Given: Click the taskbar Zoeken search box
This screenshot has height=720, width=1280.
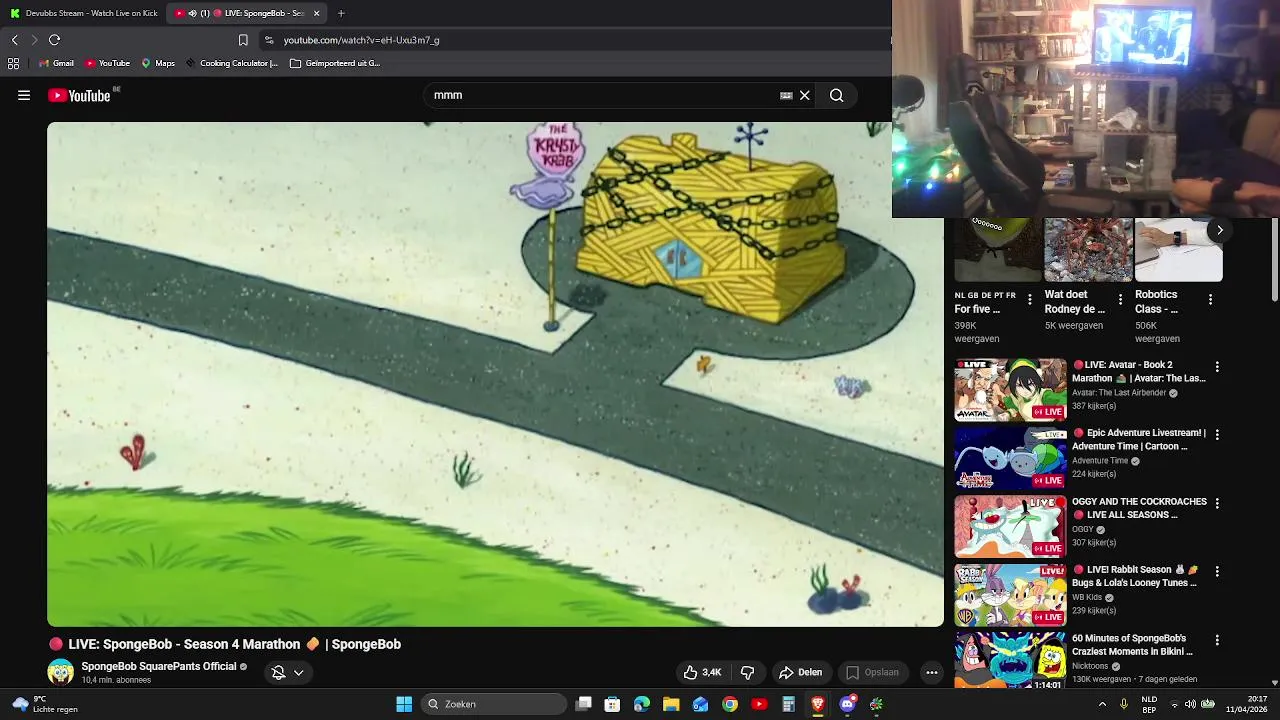Looking at the screenshot, I should [495, 704].
